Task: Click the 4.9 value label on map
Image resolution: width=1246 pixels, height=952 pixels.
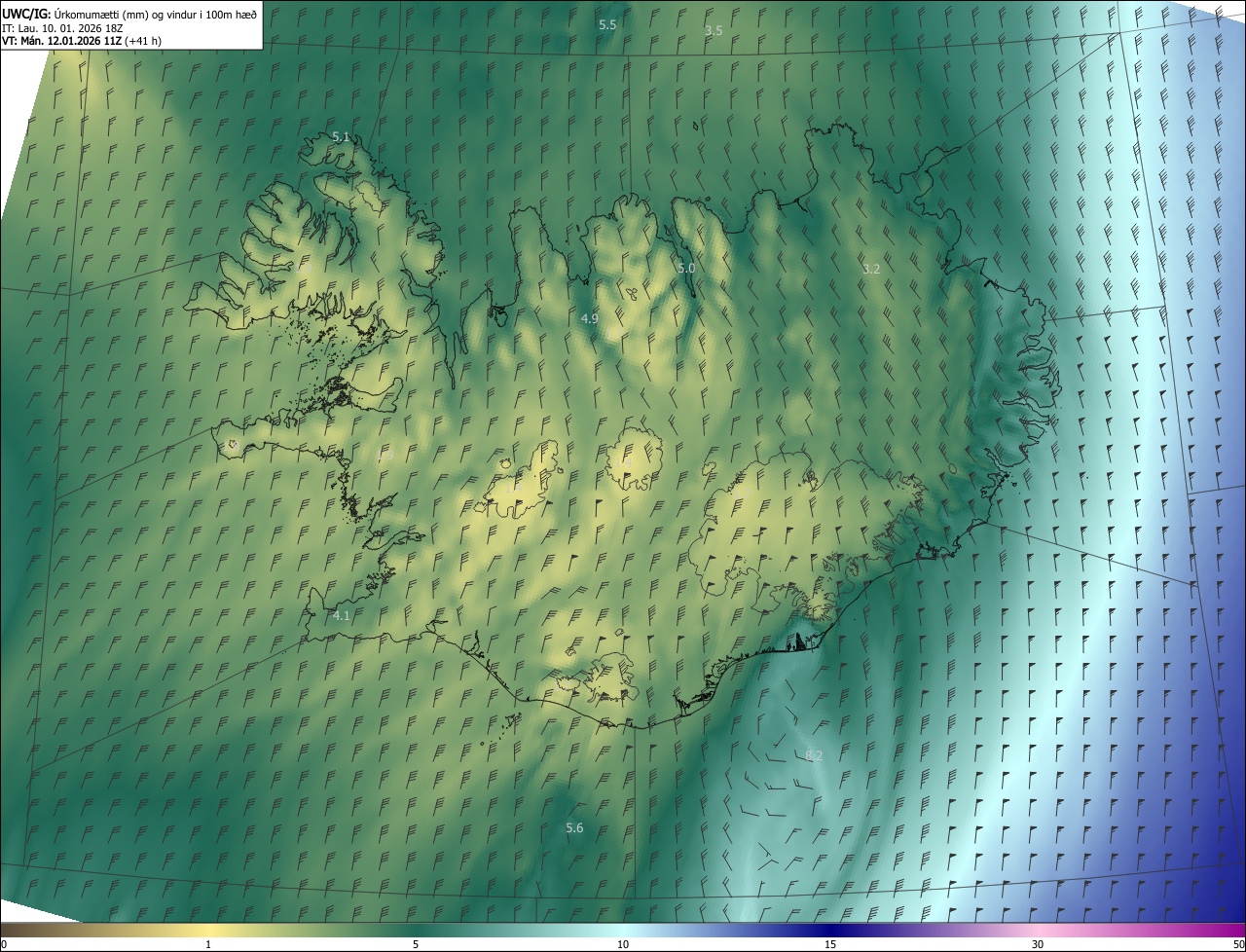Action: click(x=589, y=318)
